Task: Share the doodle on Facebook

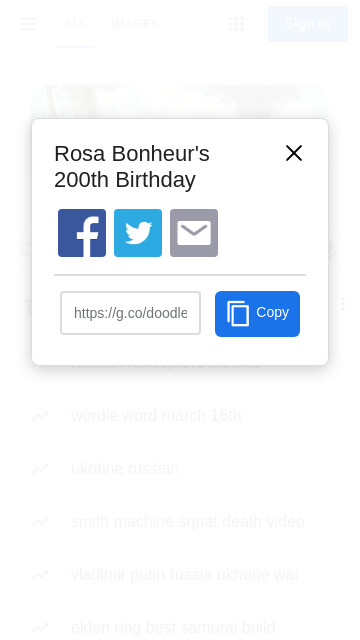Action: 82,233
